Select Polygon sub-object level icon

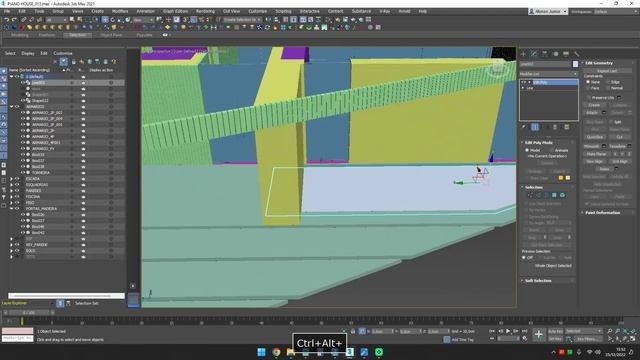pyautogui.click(x=554, y=196)
